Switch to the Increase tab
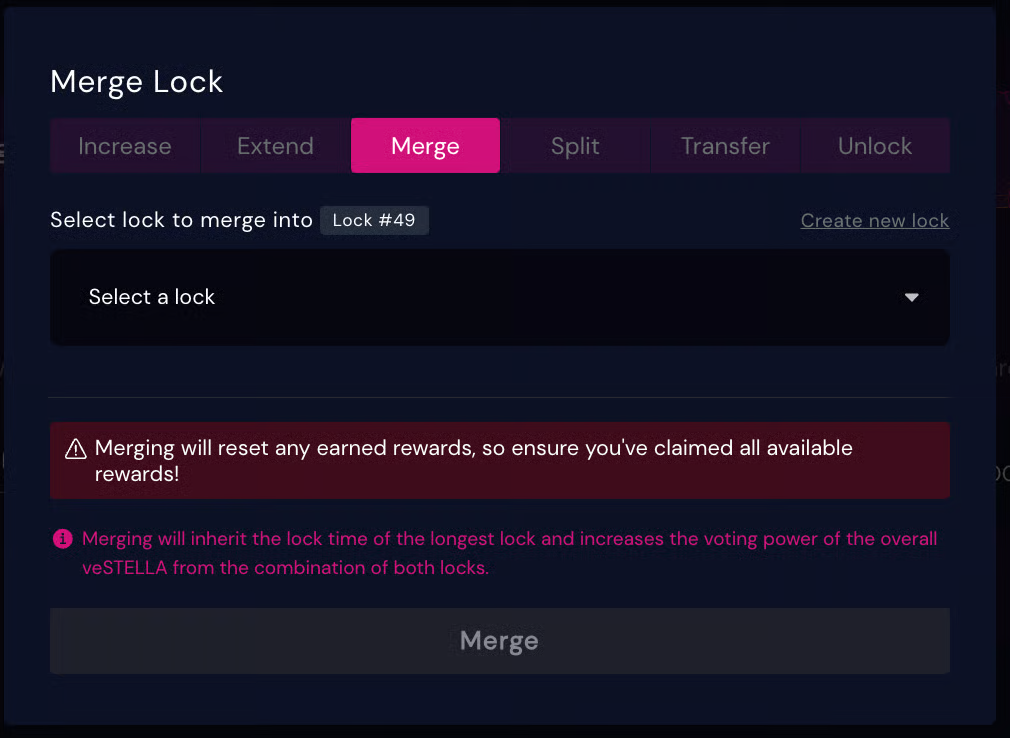The height and width of the screenshot is (738, 1010). click(x=125, y=146)
